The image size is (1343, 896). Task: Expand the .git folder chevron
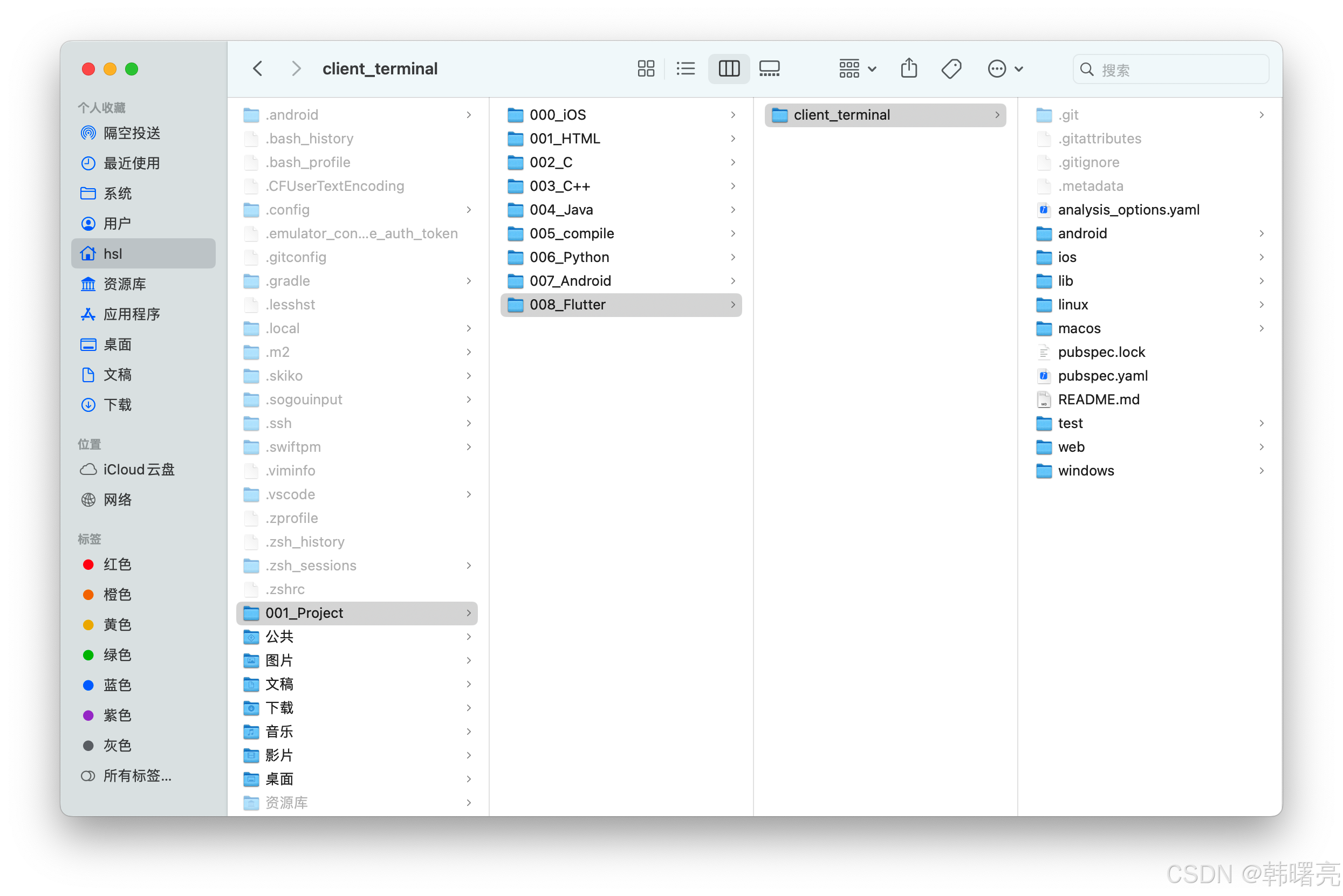1260,115
